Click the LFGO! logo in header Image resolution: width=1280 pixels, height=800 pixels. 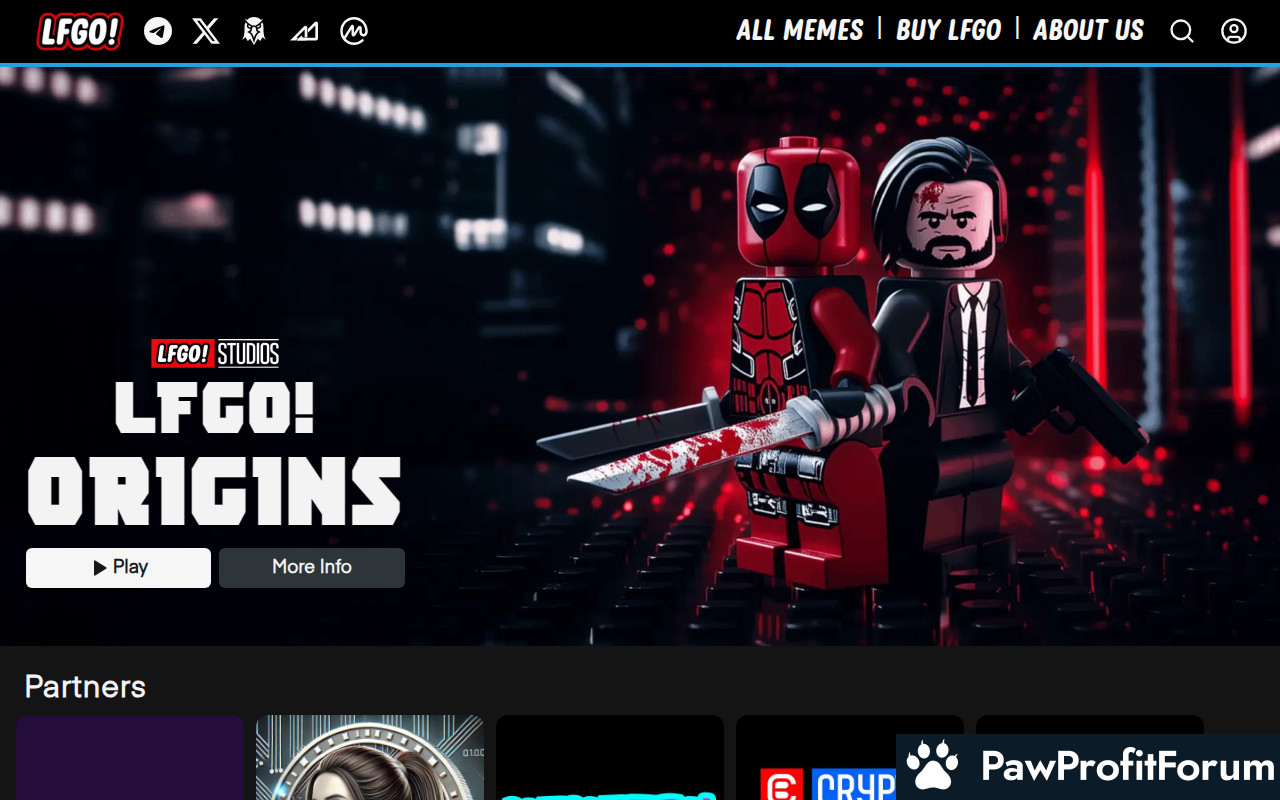(x=80, y=31)
